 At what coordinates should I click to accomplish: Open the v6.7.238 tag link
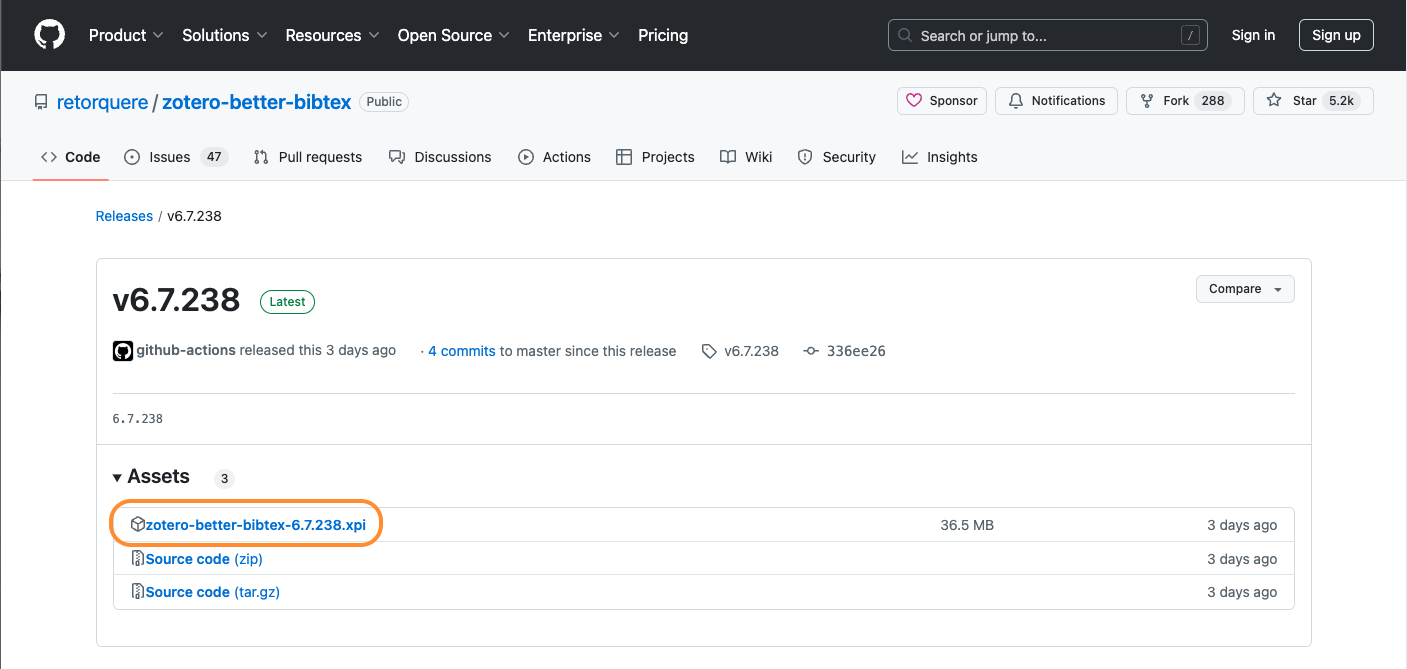point(740,351)
